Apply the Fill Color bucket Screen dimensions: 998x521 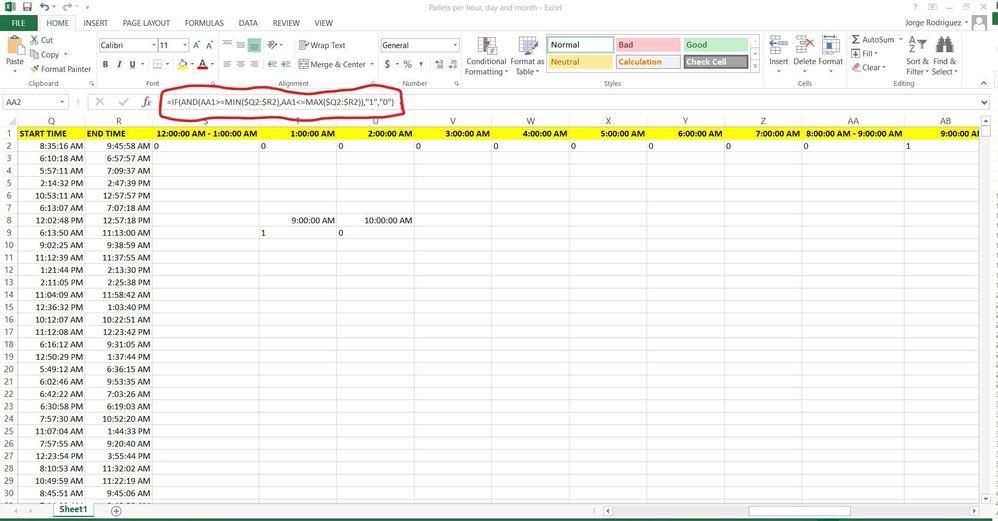[x=183, y=64]
